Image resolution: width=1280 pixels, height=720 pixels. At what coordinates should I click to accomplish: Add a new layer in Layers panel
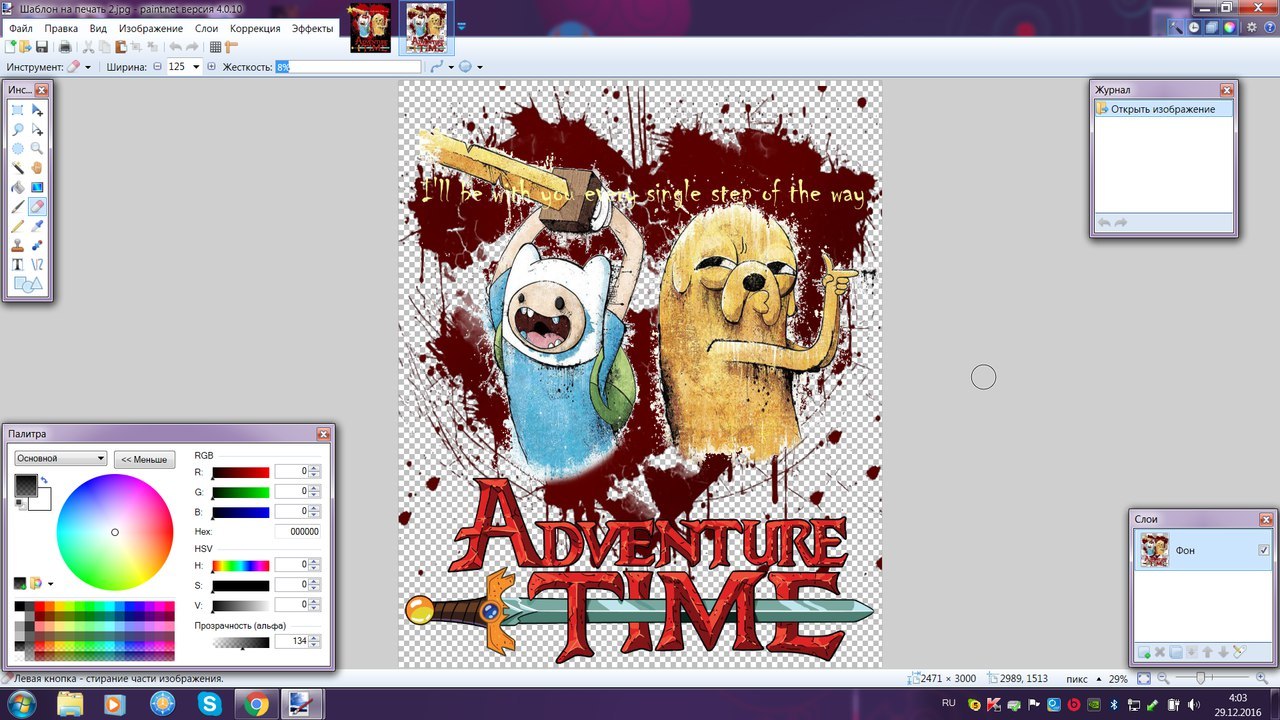[x=1144, y=652]
